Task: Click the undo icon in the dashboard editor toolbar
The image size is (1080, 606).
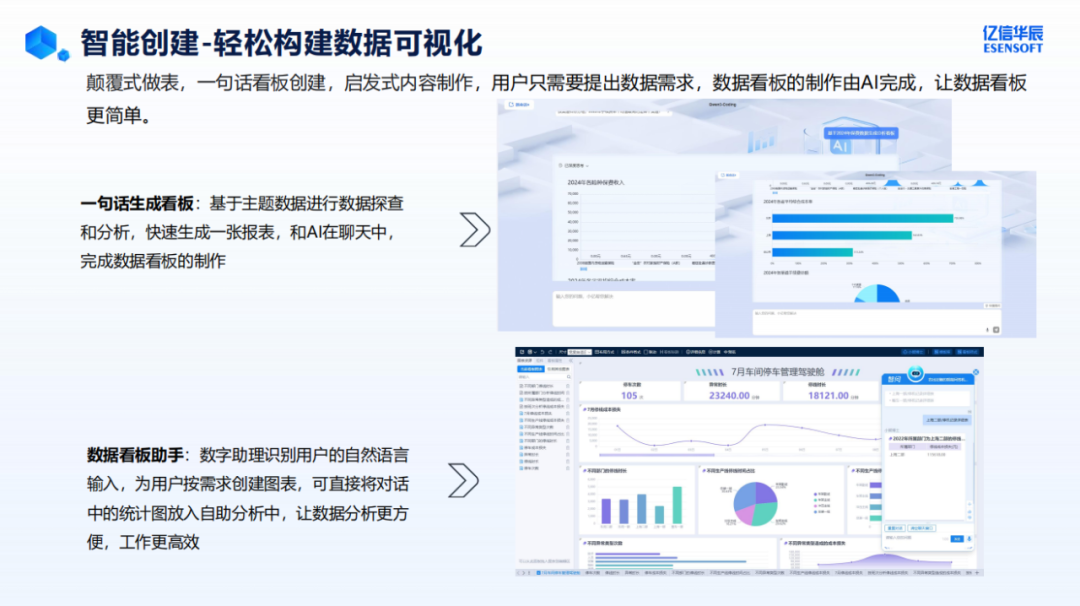Action: point(542,352)
